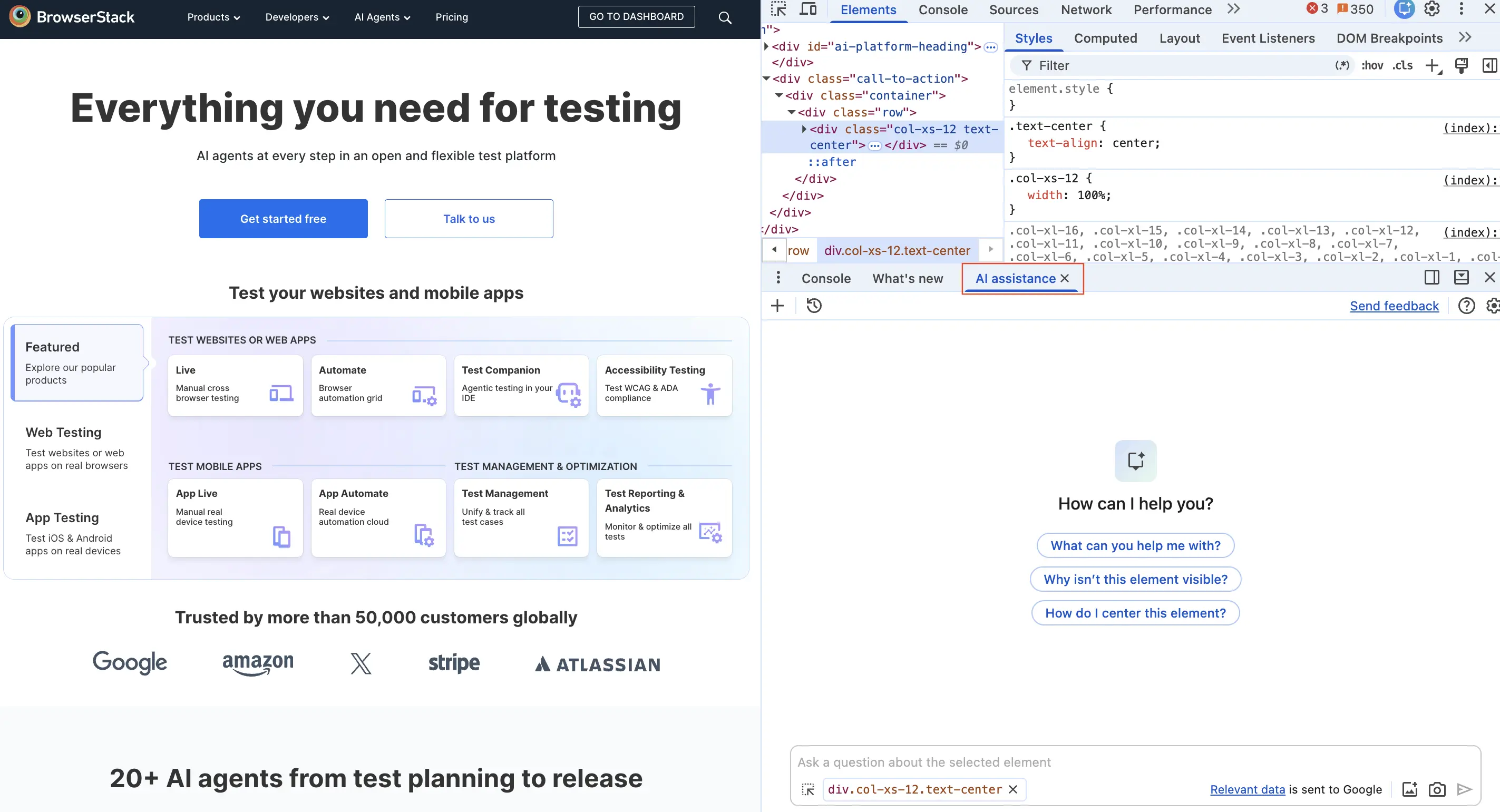Click the Send feedback link
This screenshot has width=1500, height=812.
pyautogui.click(x=1394, y=306)
